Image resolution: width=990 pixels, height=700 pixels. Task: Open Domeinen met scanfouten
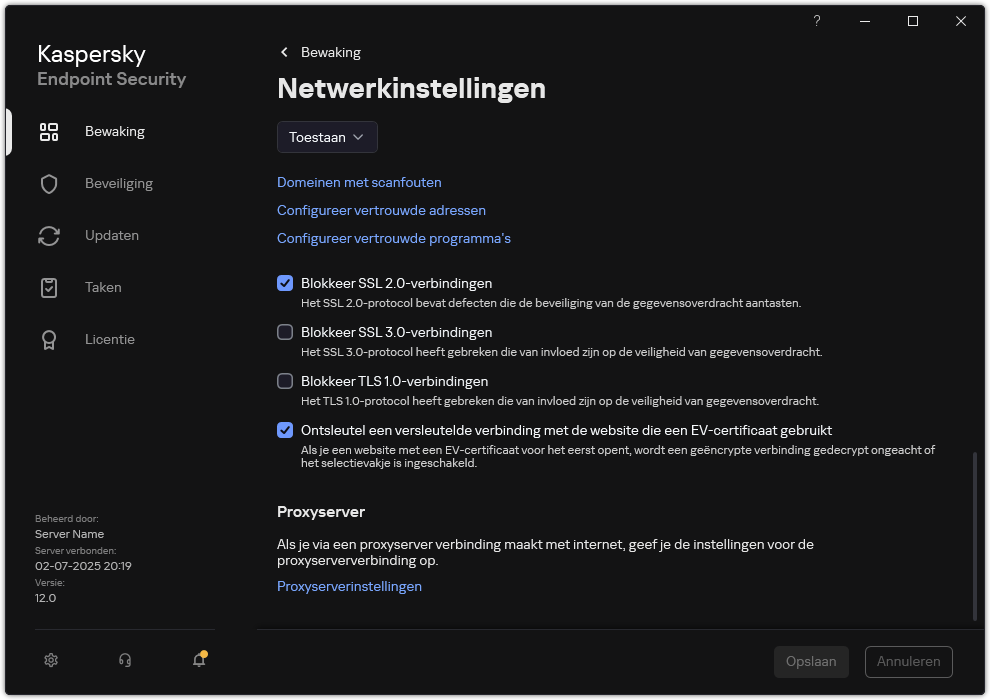(359, 182)
